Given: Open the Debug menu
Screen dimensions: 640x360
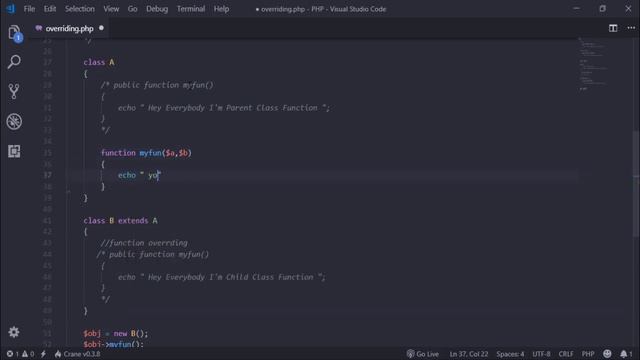Looking at the screenshot, I should [157, 9].
